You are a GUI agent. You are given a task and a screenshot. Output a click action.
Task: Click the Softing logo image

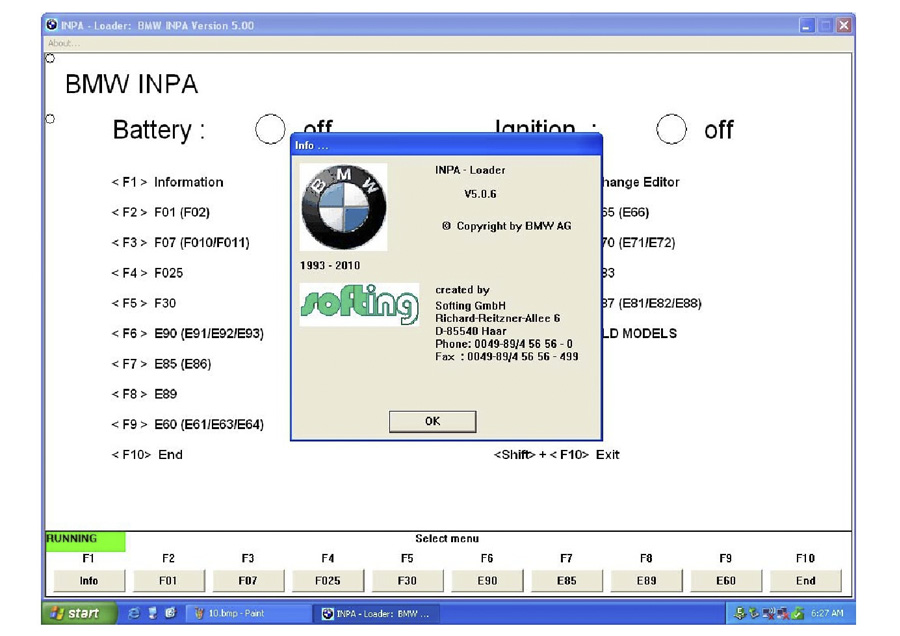click(359, 304)
